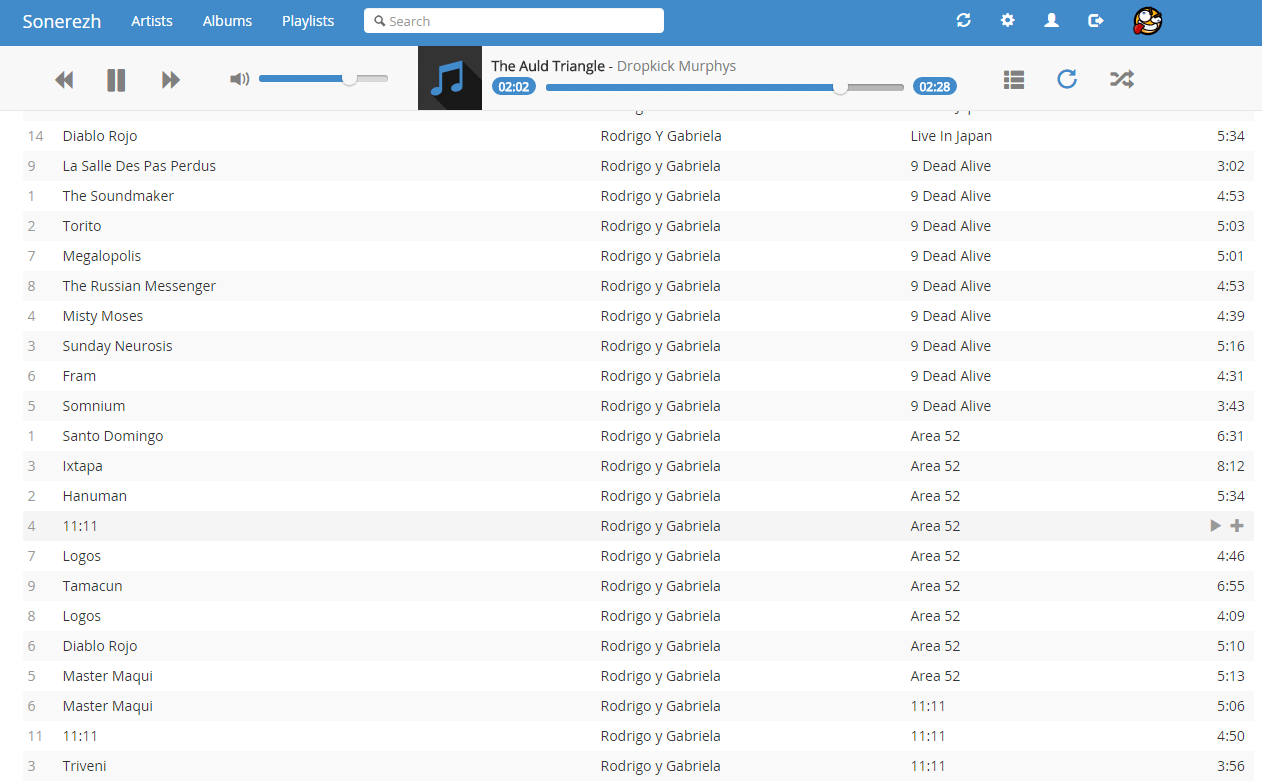Image resolution: width=1262 pixels, height=783 pixels.
Task: Click the user avatar image
Action: tap(1148, 20)
